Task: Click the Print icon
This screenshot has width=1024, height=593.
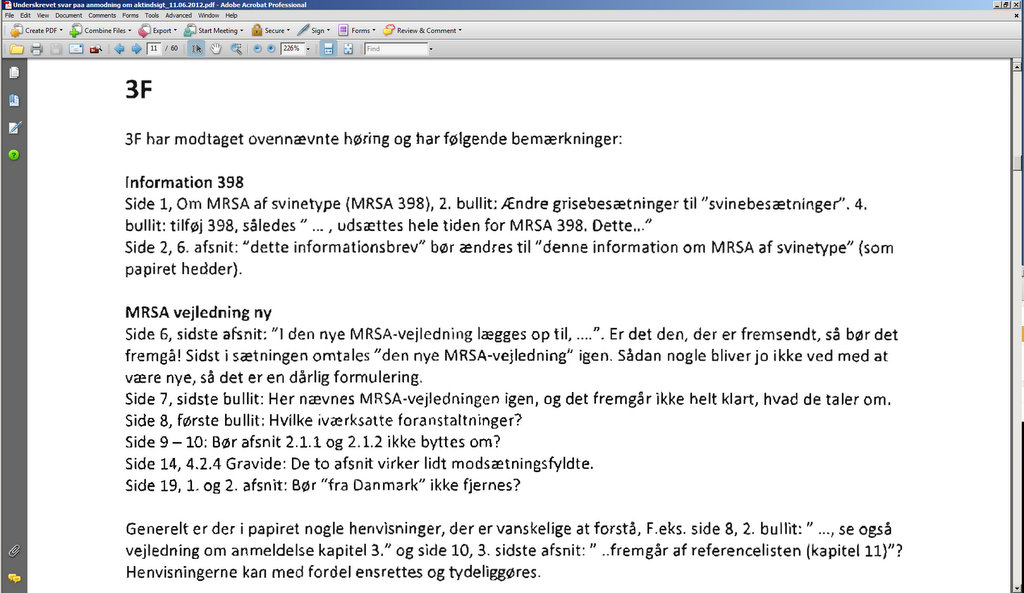Action: (37, 49)
